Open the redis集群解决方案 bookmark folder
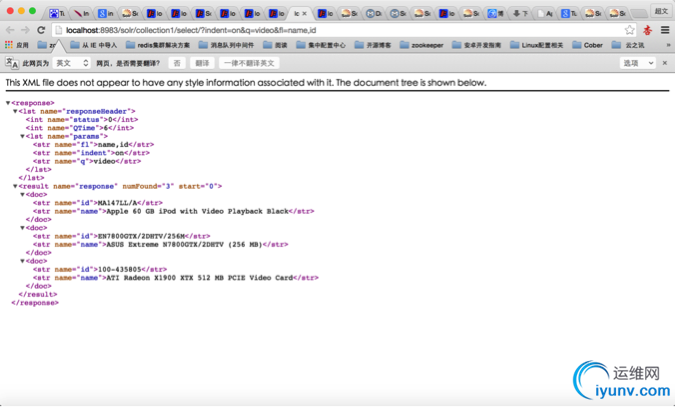This screenshot has height=407, width=676. [x=158, y=45]
